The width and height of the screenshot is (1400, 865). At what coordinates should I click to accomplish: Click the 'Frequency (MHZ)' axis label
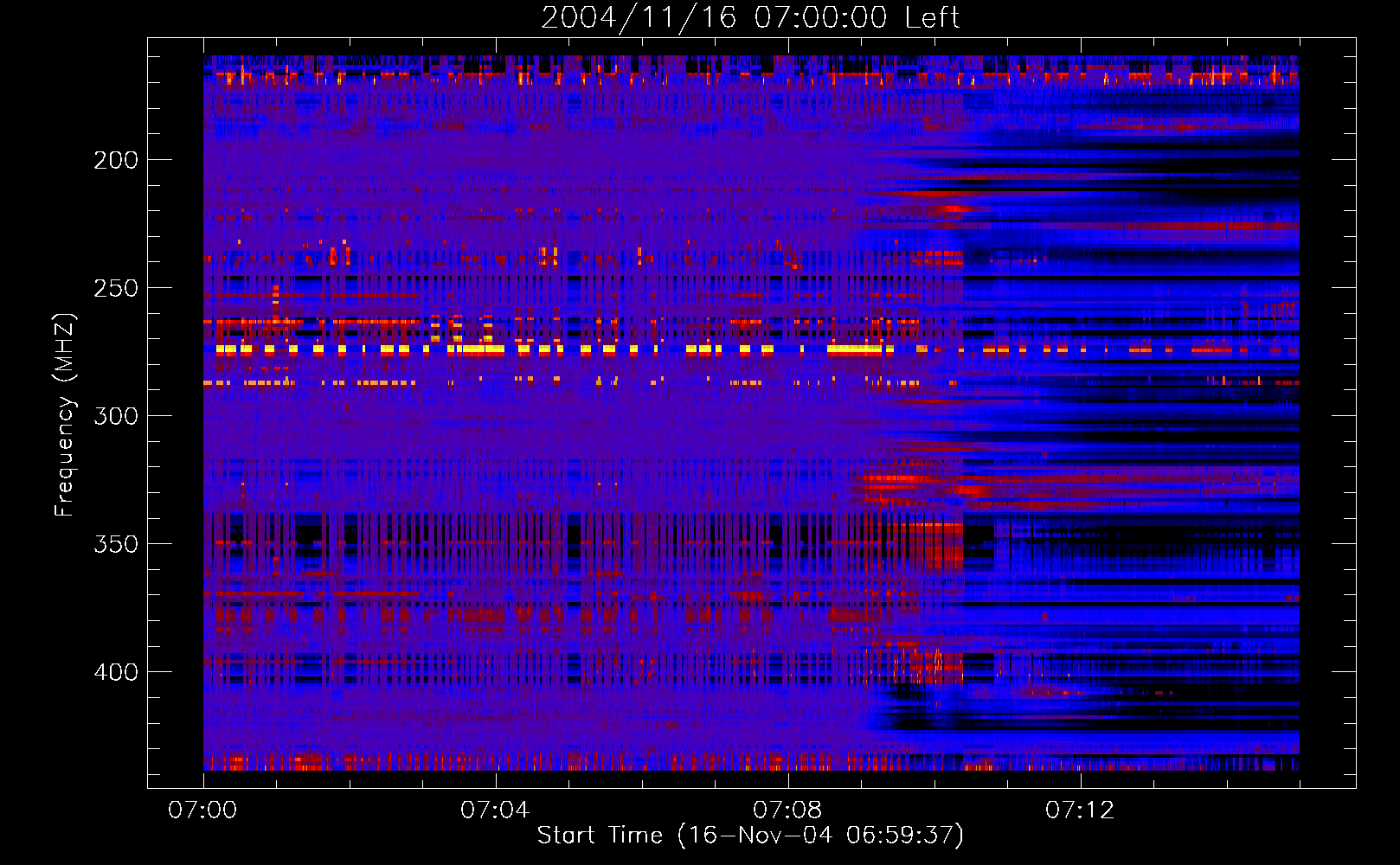point(65,414)
